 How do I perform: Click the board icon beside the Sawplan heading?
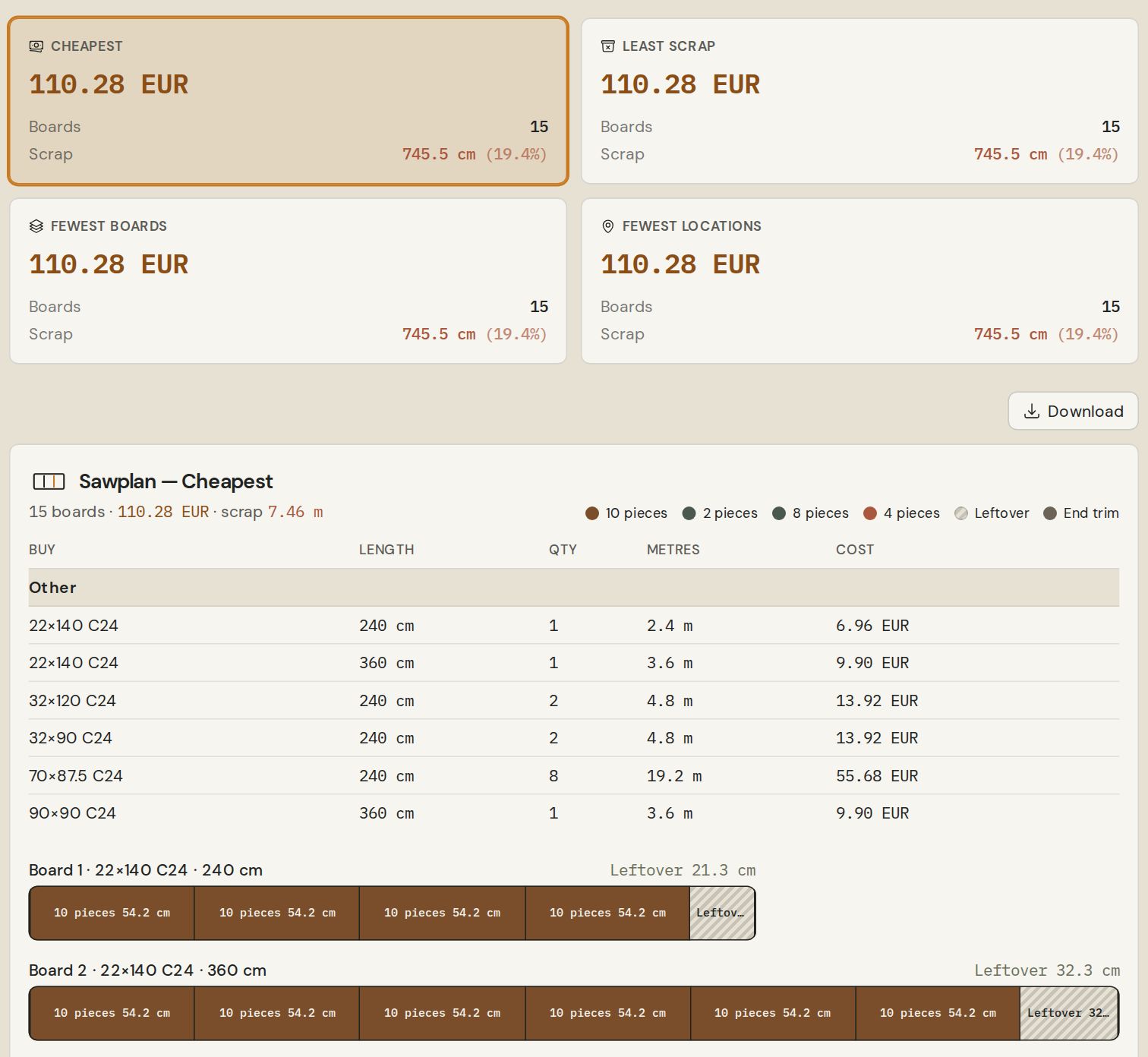[x=49, y=481]
